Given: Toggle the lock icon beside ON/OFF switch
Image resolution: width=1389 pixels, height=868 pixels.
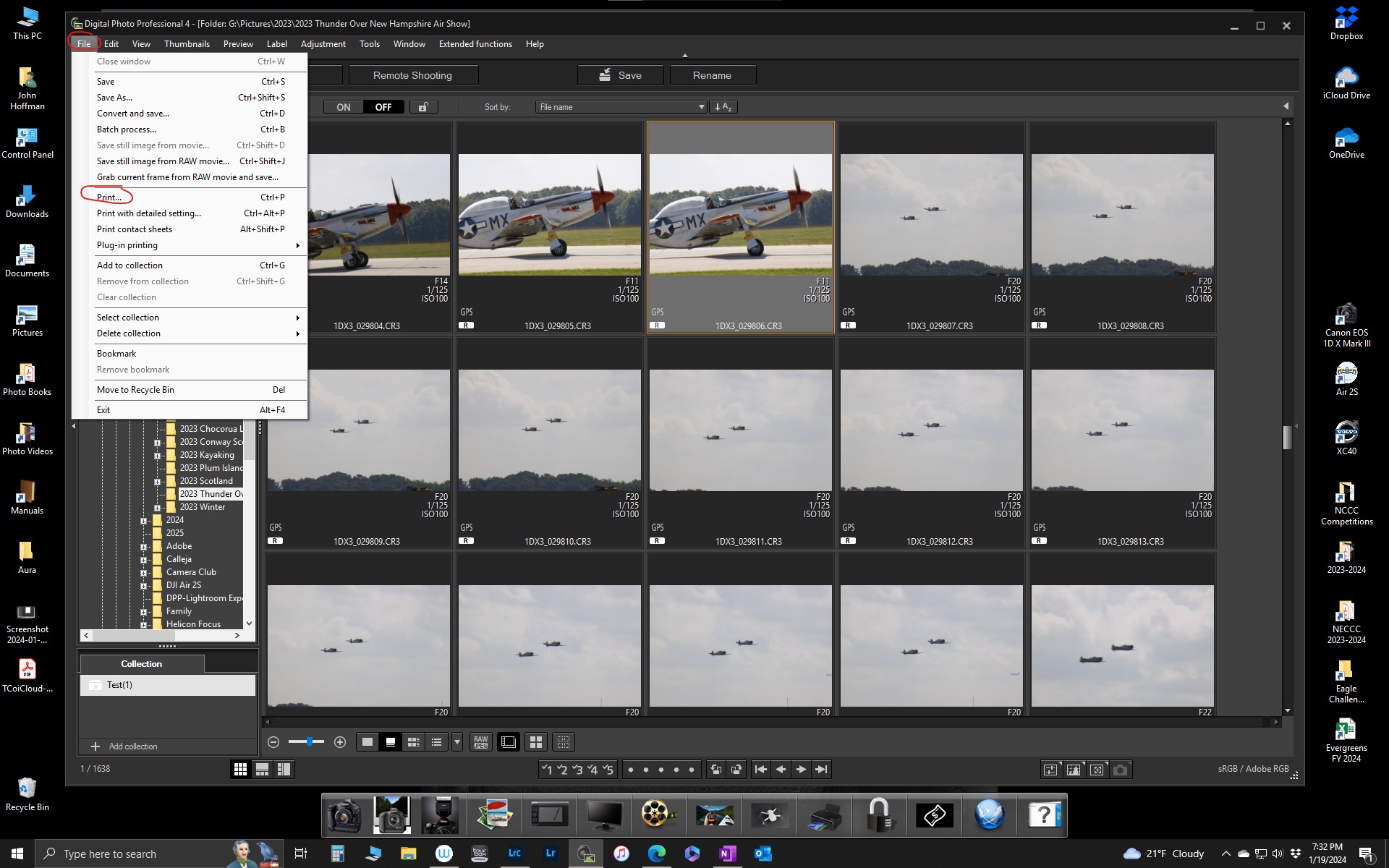Looking at the screenshot, I should [424, 106].
